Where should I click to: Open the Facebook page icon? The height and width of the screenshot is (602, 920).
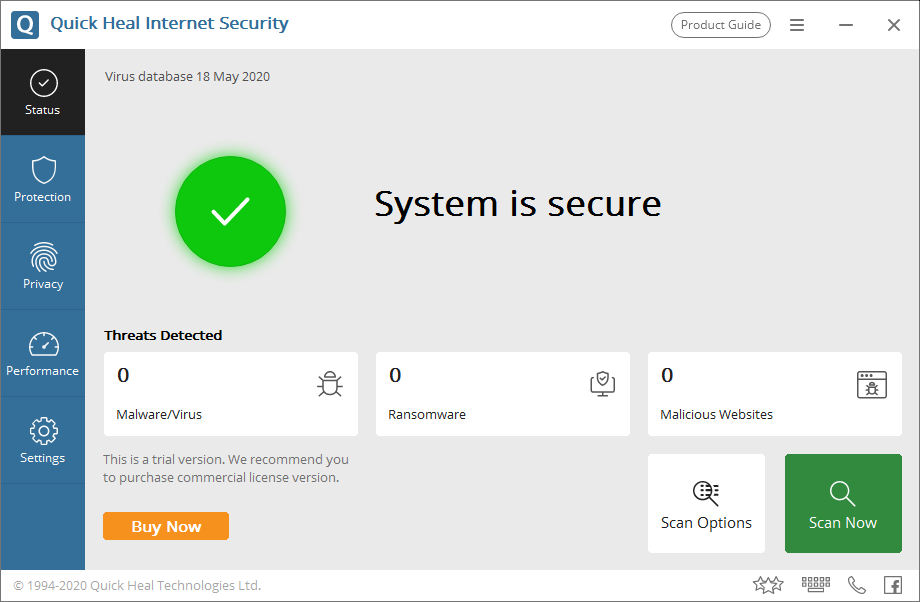pos(893,585)
